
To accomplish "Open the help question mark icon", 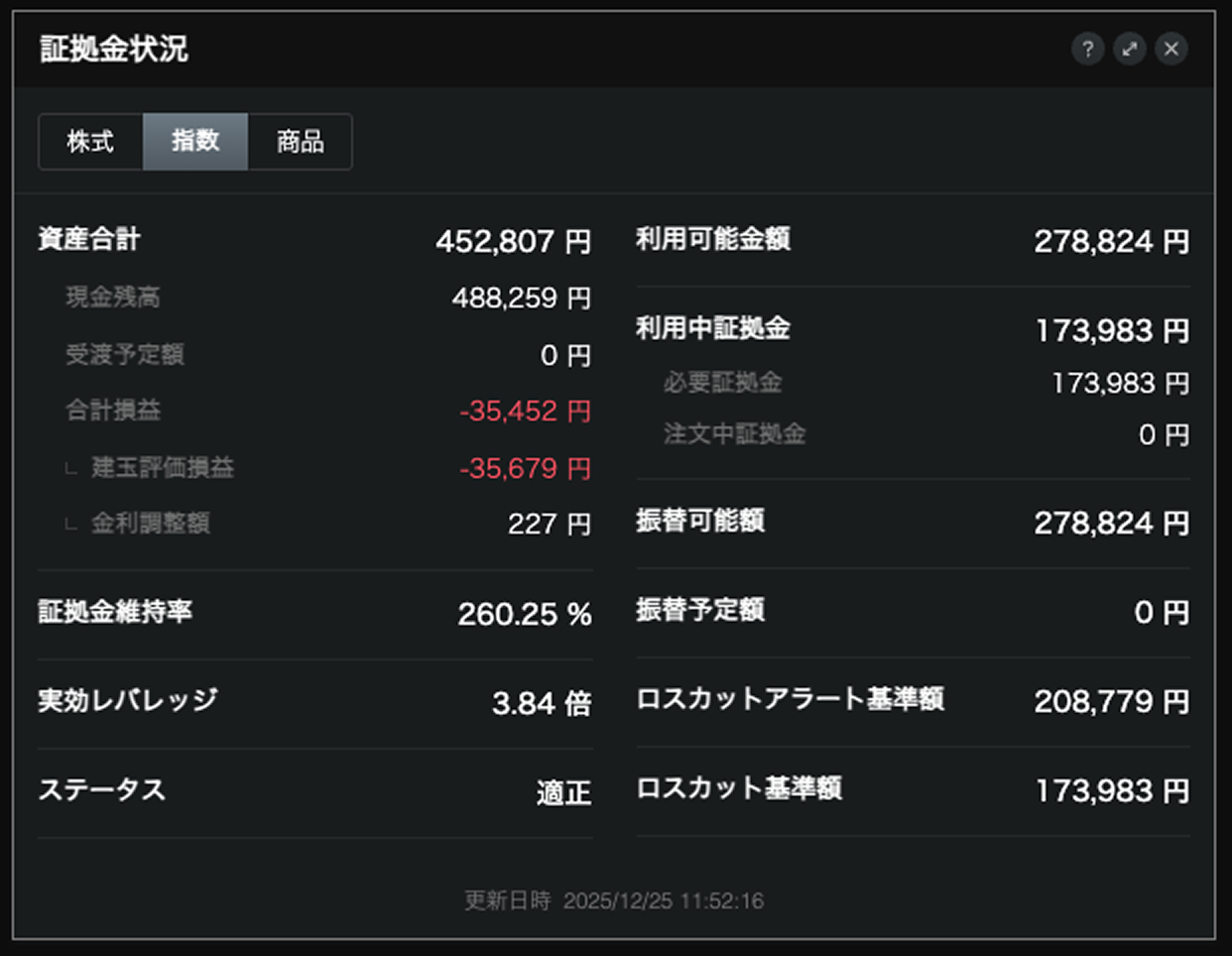I will coord(1087,49).
